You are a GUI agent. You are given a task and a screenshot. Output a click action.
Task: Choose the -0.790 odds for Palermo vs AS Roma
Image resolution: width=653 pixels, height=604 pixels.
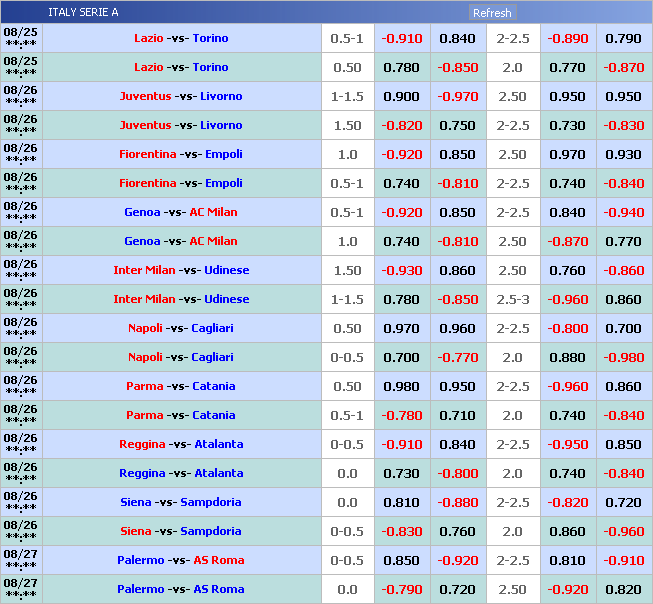(x=401, y=589)
